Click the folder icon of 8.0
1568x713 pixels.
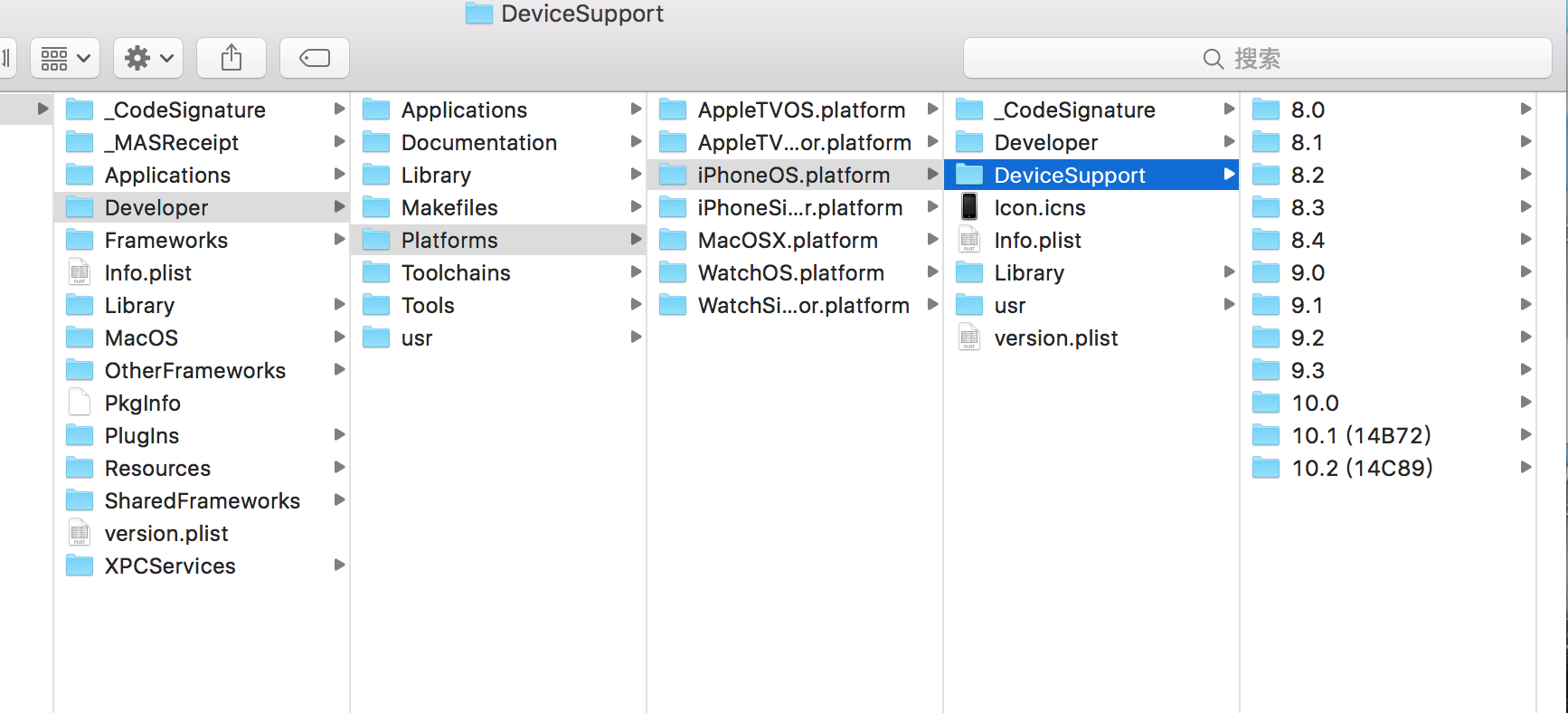(1266, 109)
